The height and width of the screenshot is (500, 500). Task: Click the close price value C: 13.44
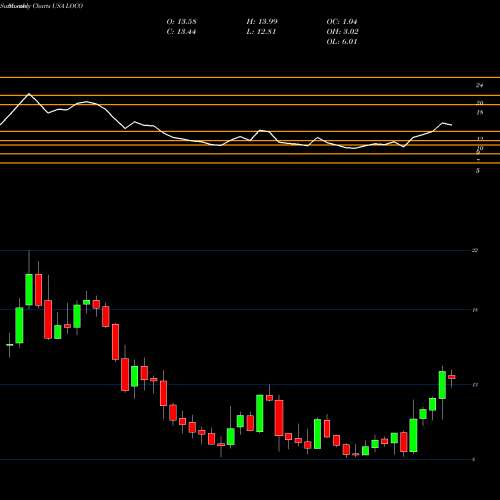click(181, 32)
